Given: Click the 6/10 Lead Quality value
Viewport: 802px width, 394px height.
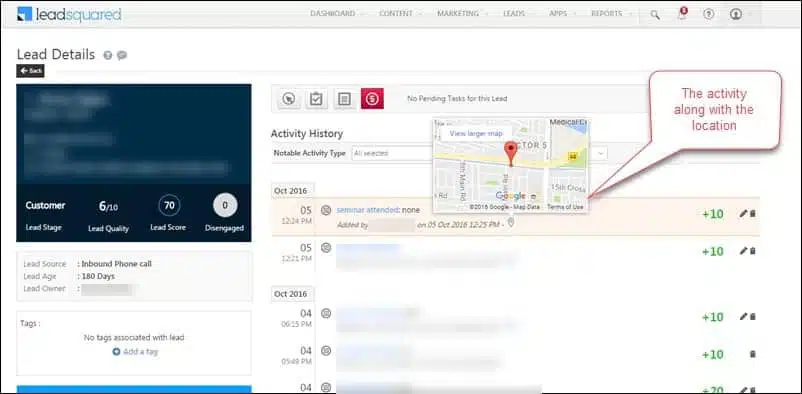Looking at the screenshot, I should 108,206.
